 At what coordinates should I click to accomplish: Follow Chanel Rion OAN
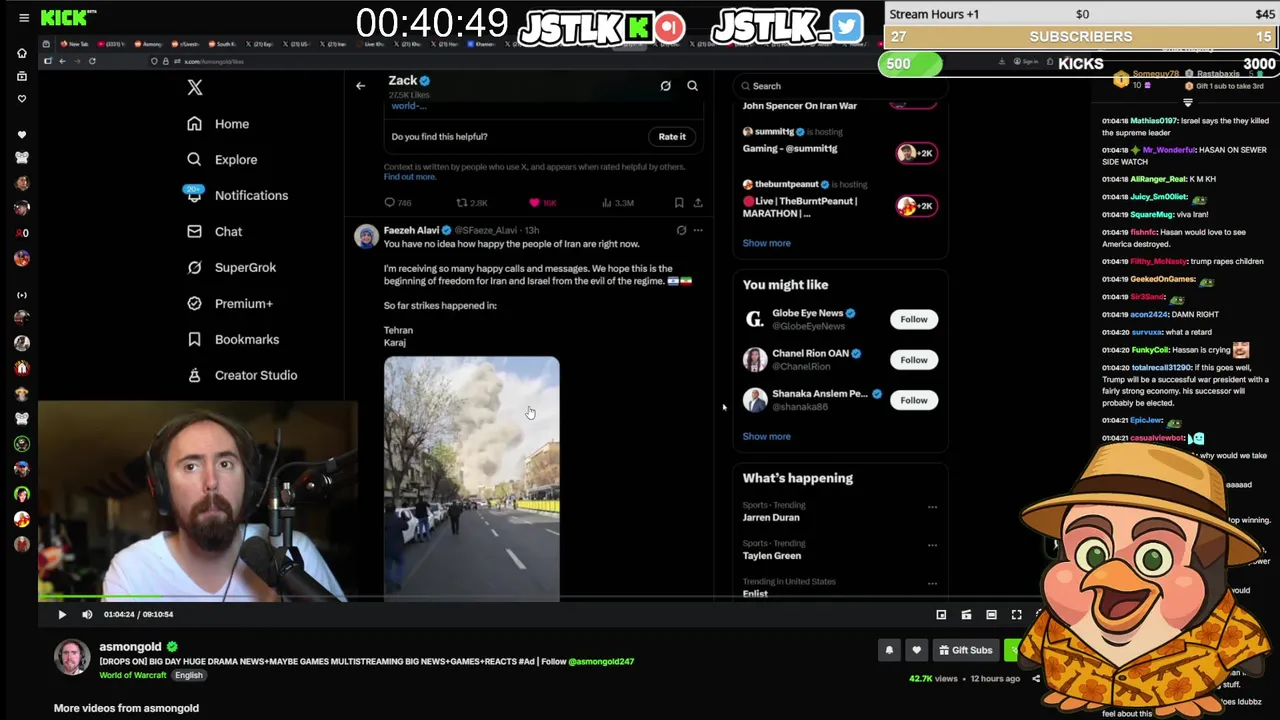(x=913, y=360)
